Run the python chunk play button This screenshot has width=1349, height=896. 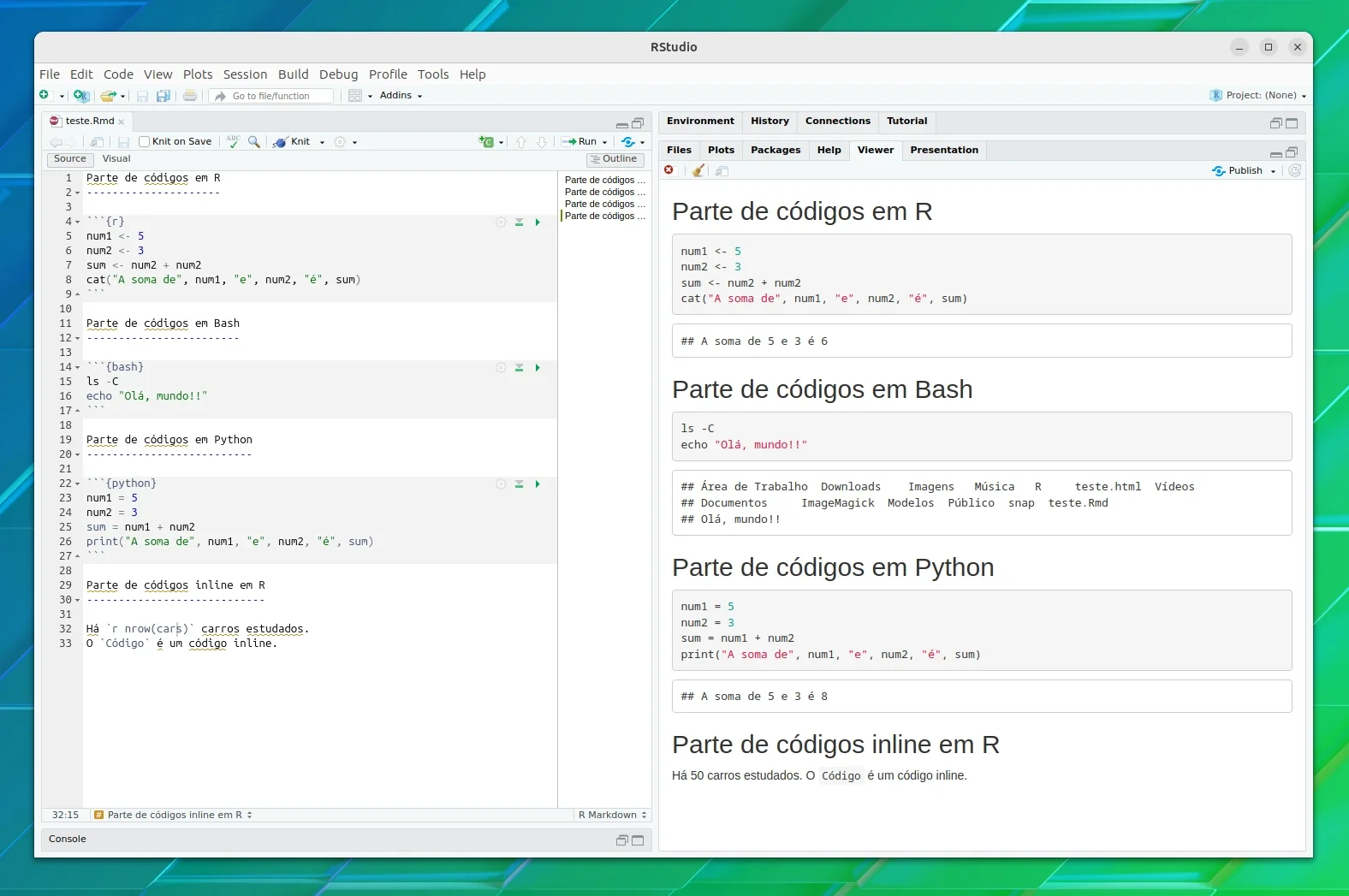click(538, 484)
